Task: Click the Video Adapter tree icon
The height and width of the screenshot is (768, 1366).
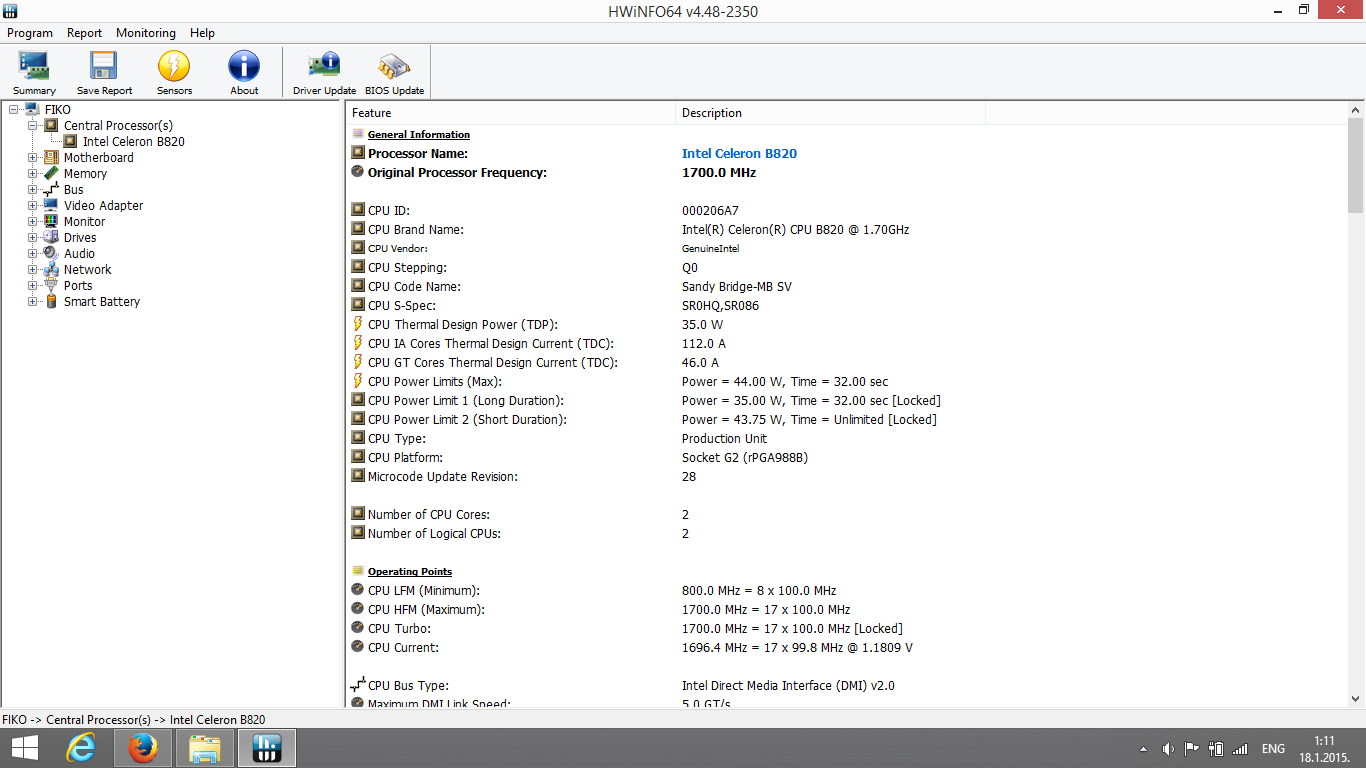Action: coord(51,206)
